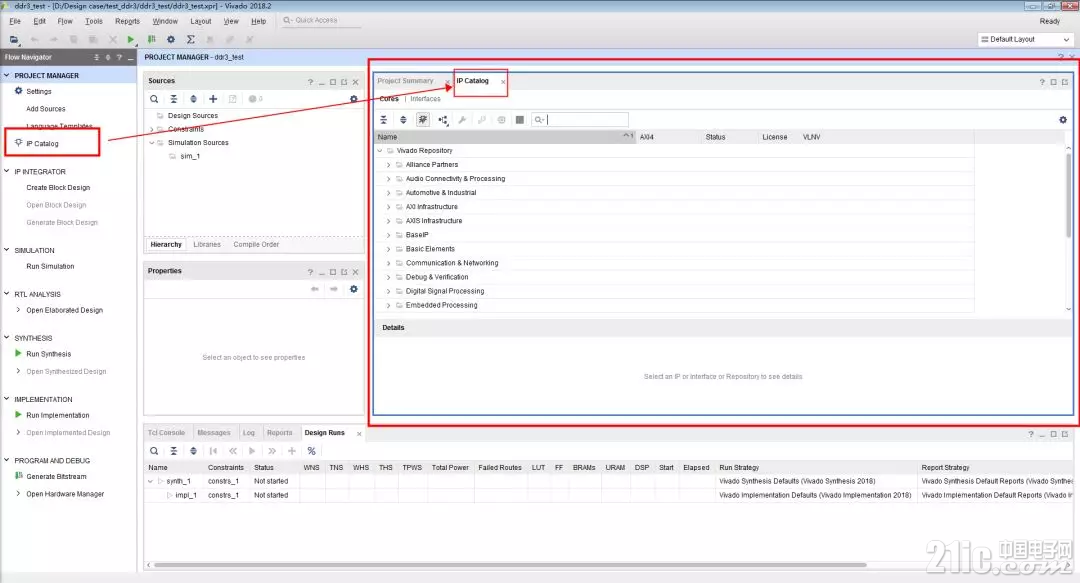Open the Reports menu in the menu bar
This screenshot has width=1080, height=583.
tap(127, 21)
